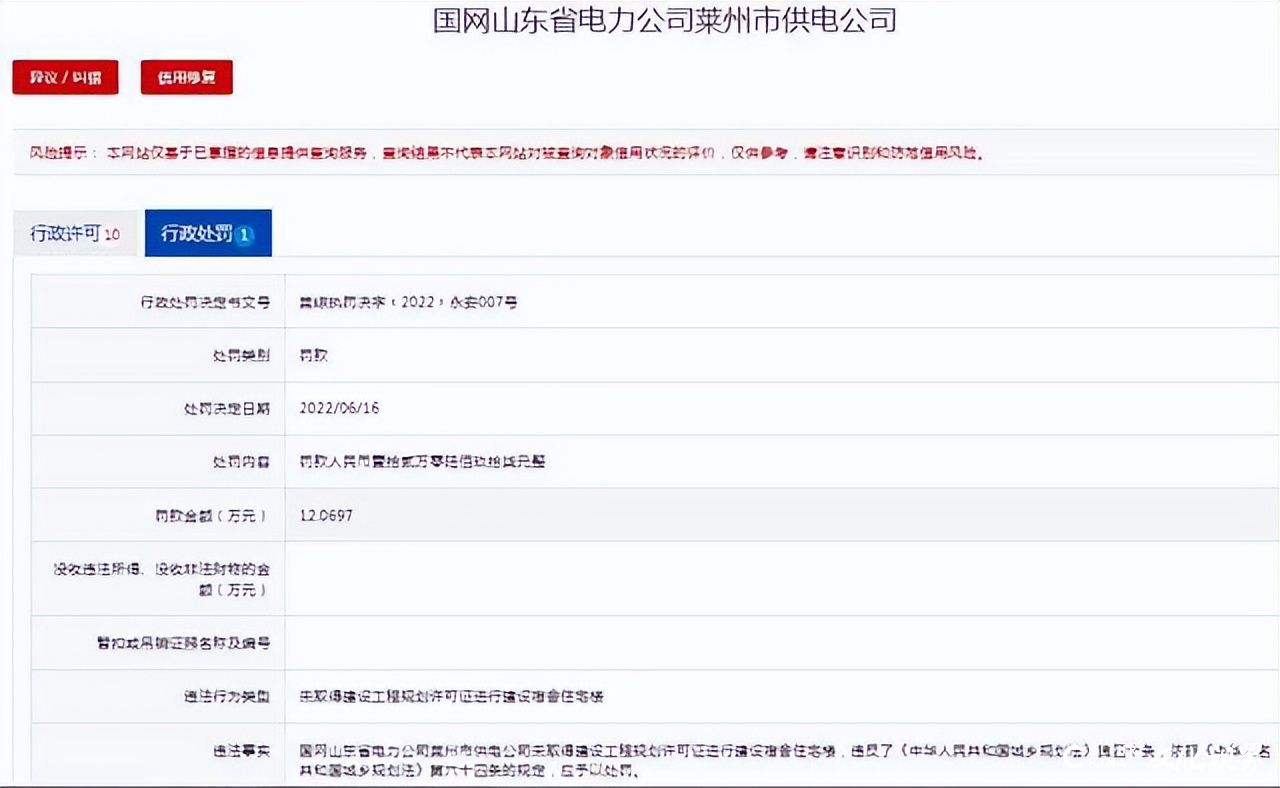1280x788 pixels.
Task: Switch to the 行政许可 tab
Action: point(75,234)
